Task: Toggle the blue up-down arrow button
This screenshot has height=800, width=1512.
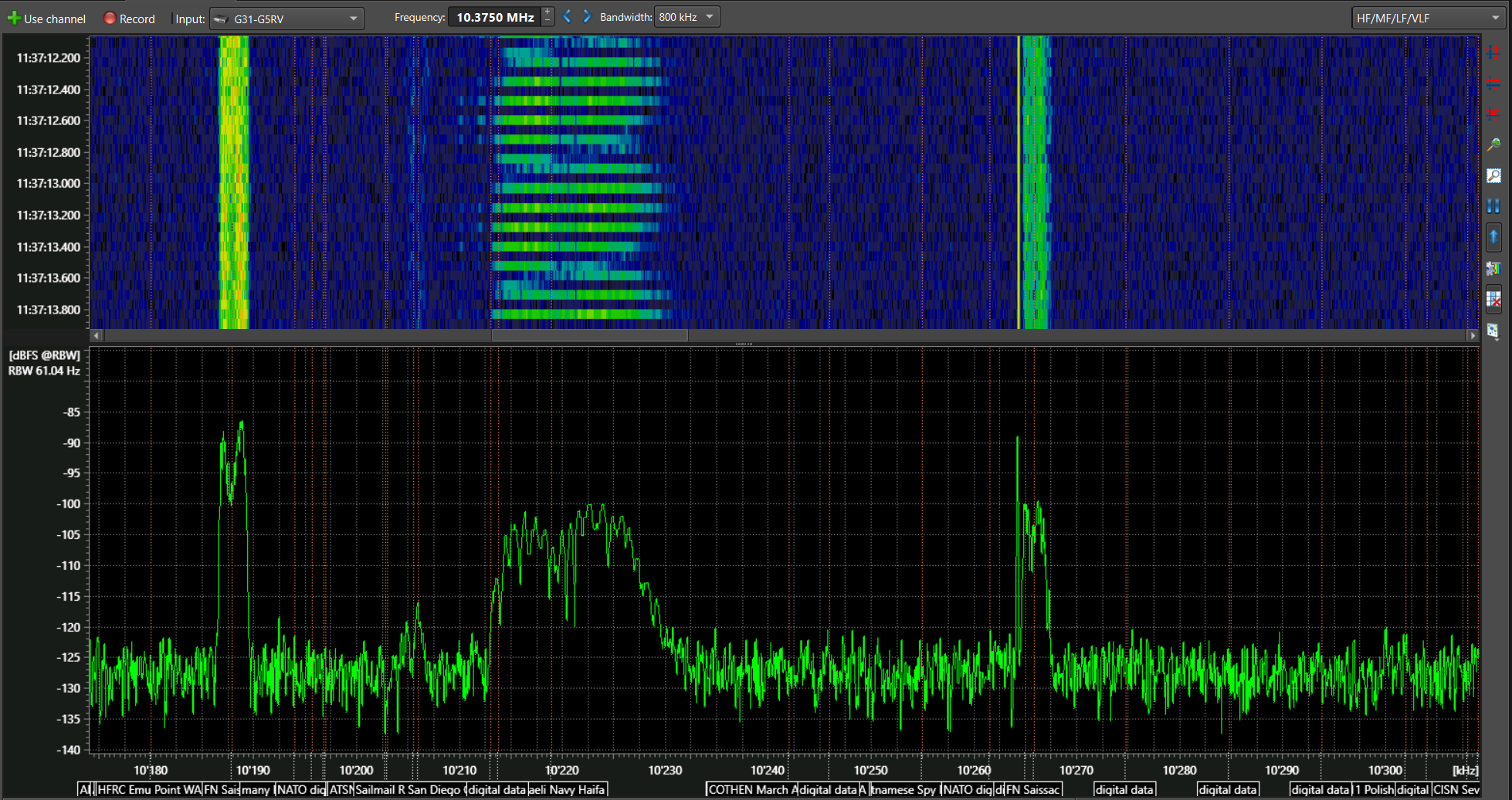Action: coord(1493,237)
